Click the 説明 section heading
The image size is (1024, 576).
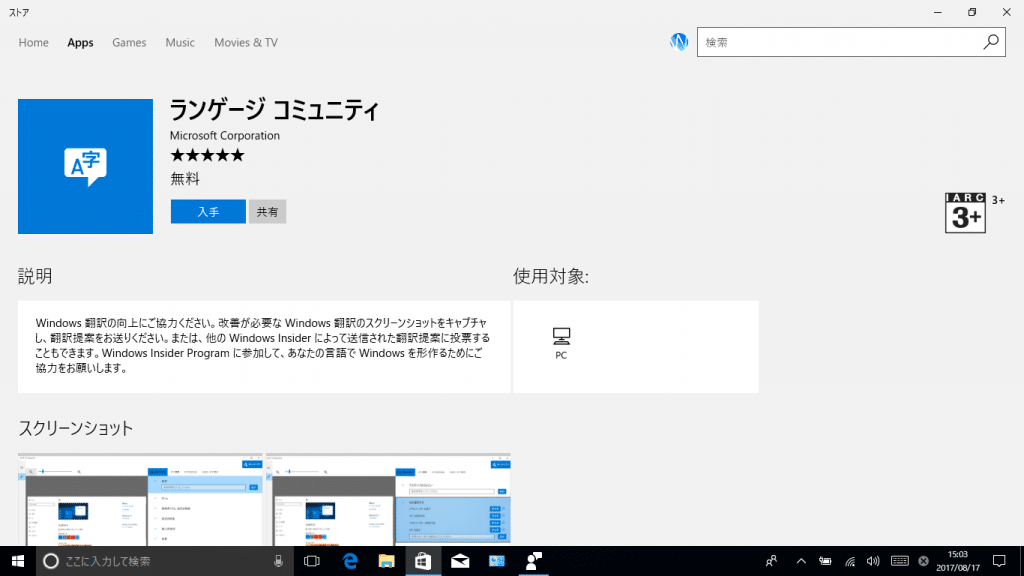(x=35, y=276)
